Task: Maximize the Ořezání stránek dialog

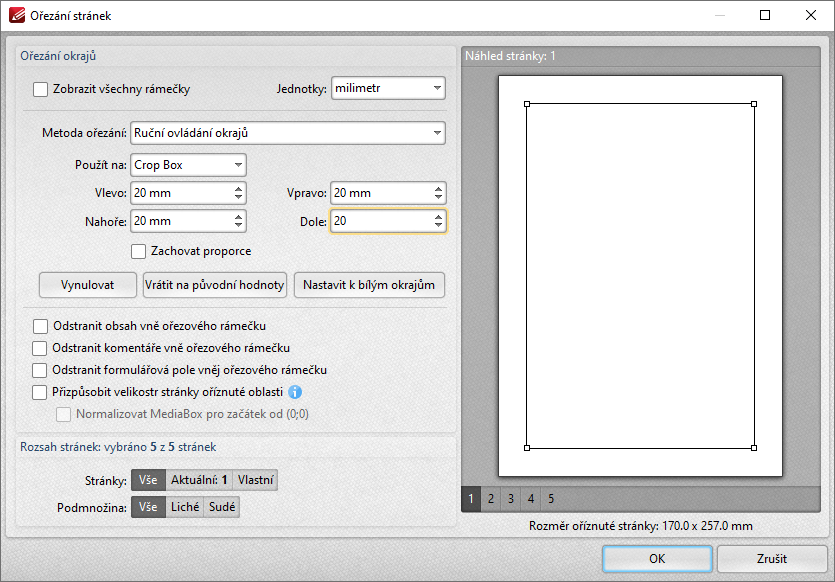Action: (x=765, y=15)
